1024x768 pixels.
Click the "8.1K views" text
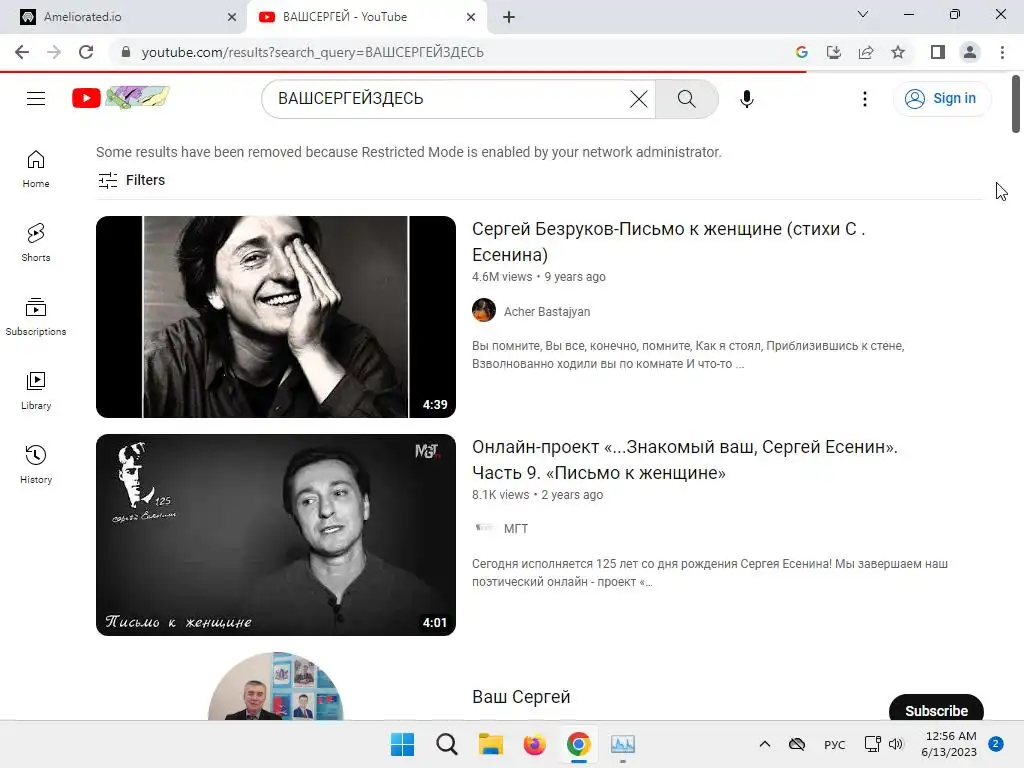point(500,495)
